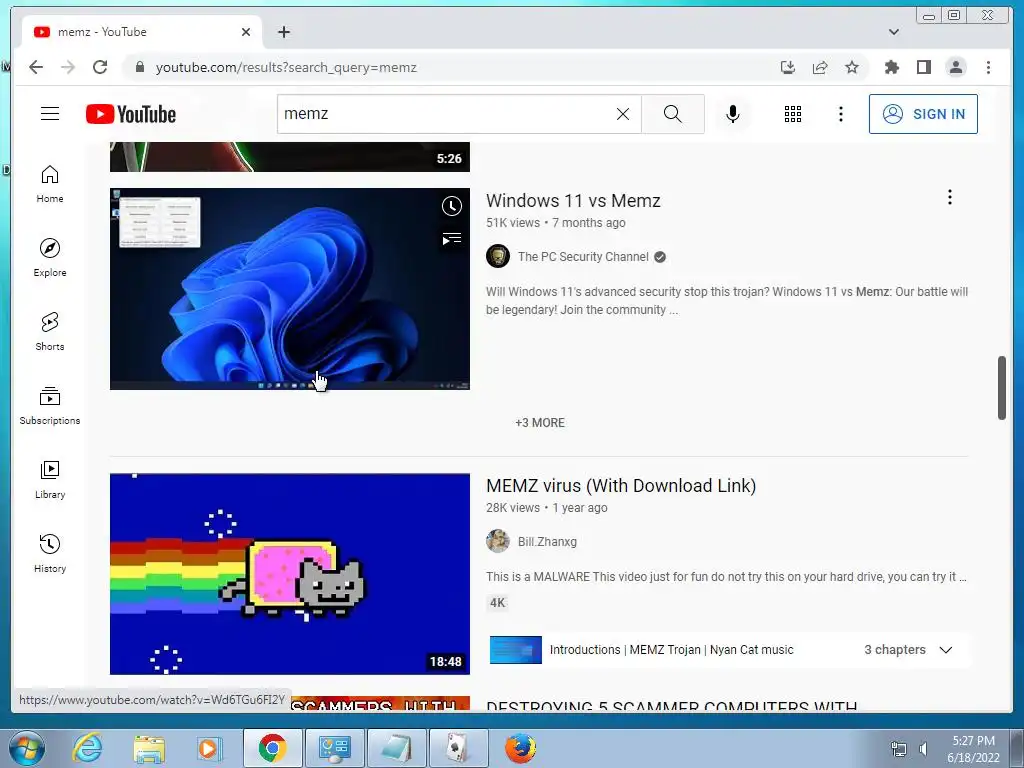Open the Chrome three-dot menu

(x=988, y=67)
